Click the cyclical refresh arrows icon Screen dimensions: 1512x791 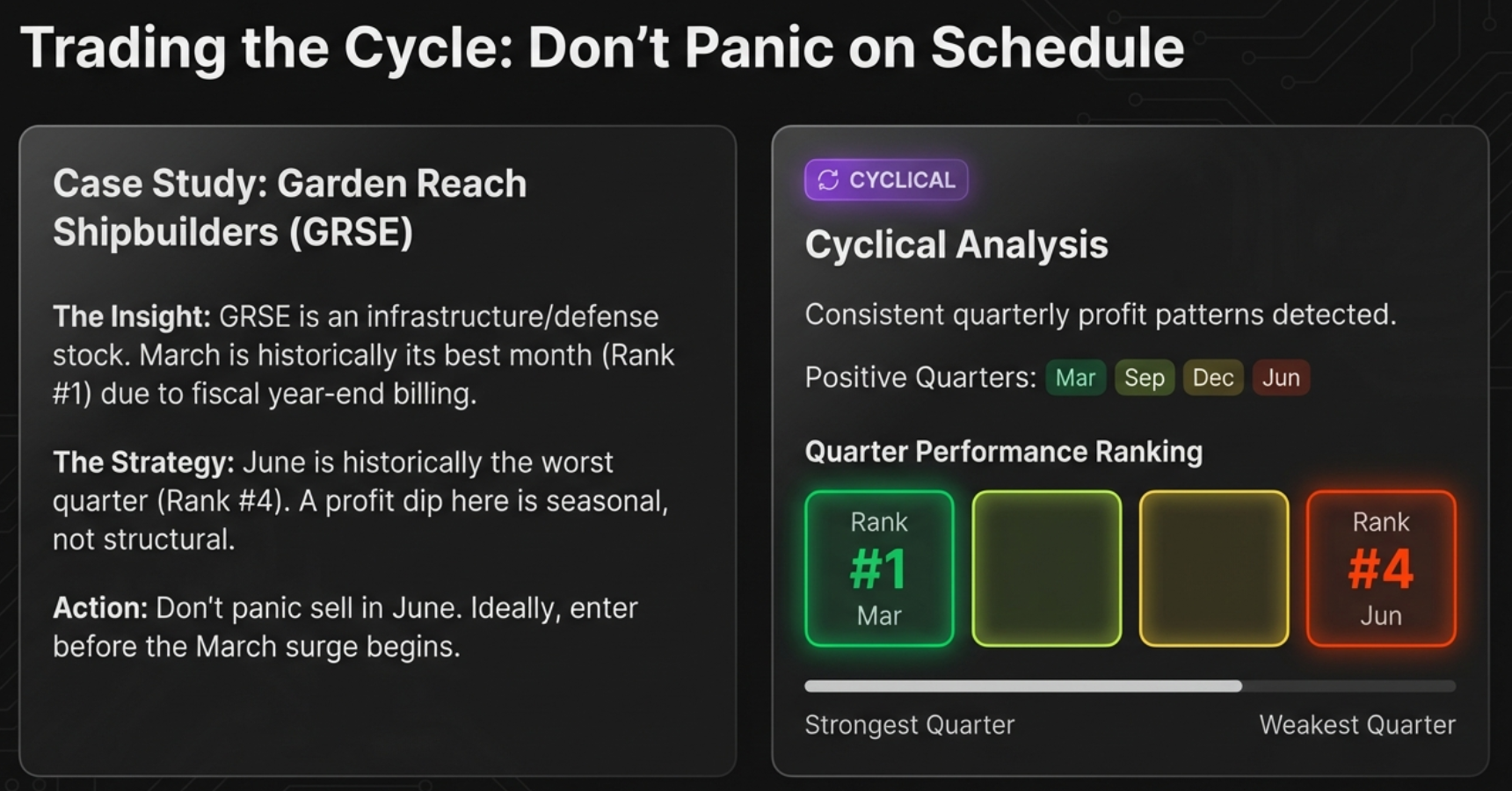(828, 180)
